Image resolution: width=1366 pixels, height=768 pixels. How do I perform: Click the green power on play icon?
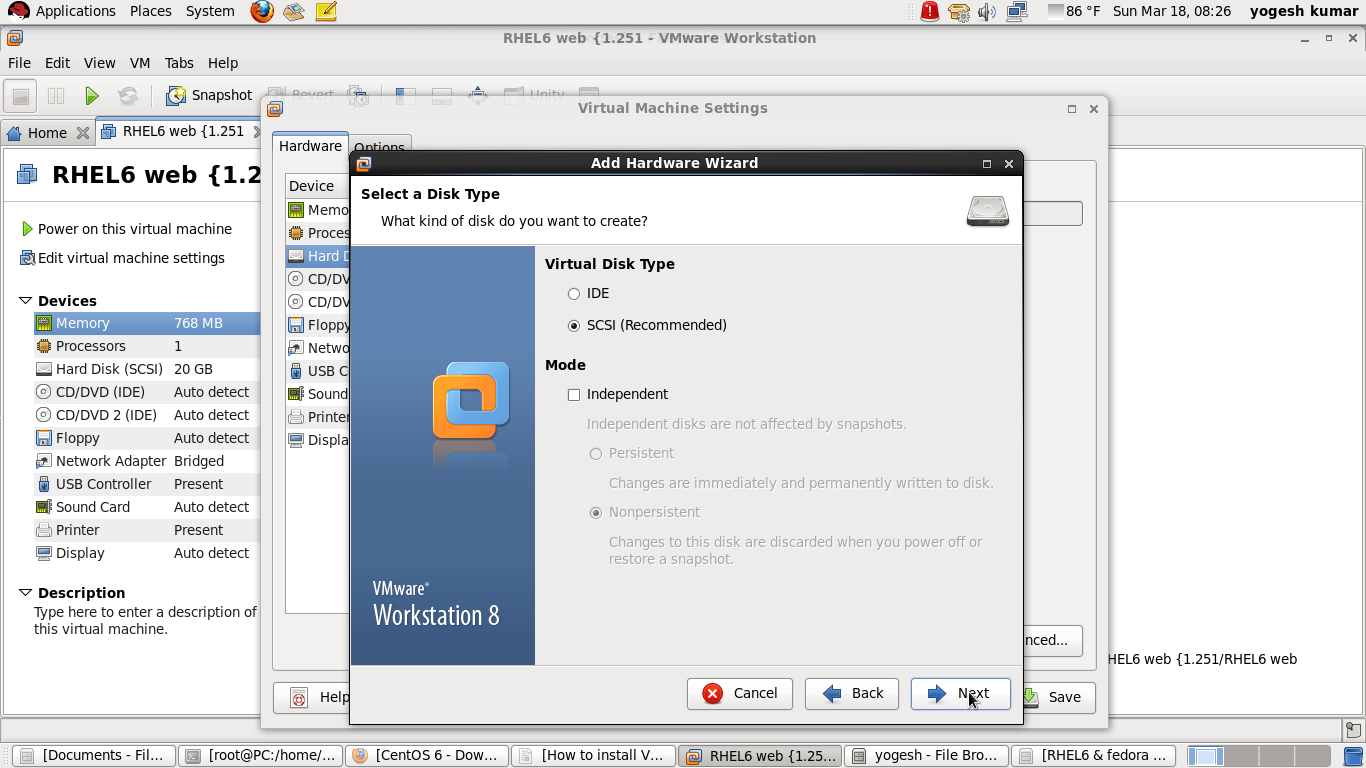(x=92, y=95)
